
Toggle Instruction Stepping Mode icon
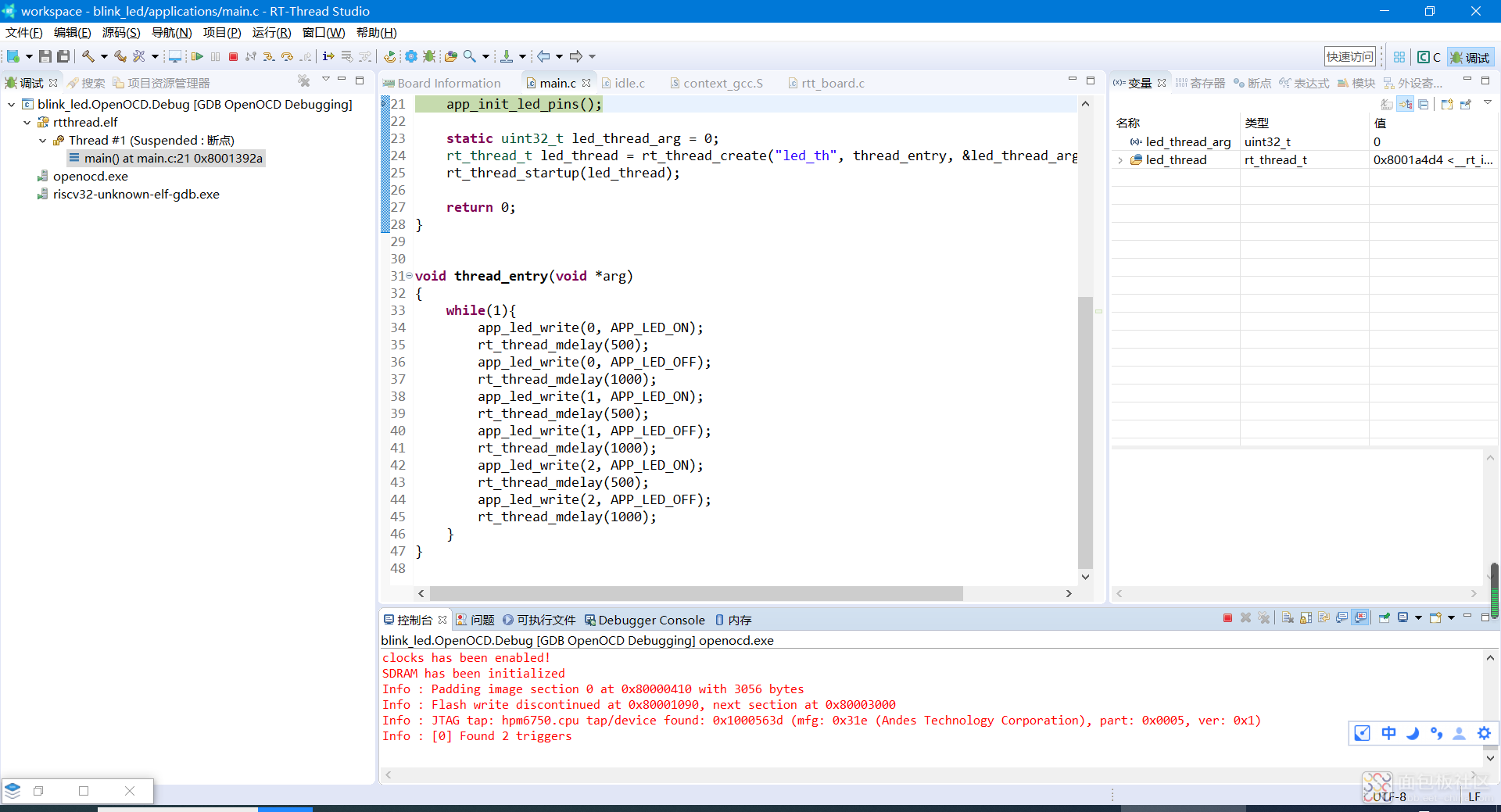pos(328,56)
